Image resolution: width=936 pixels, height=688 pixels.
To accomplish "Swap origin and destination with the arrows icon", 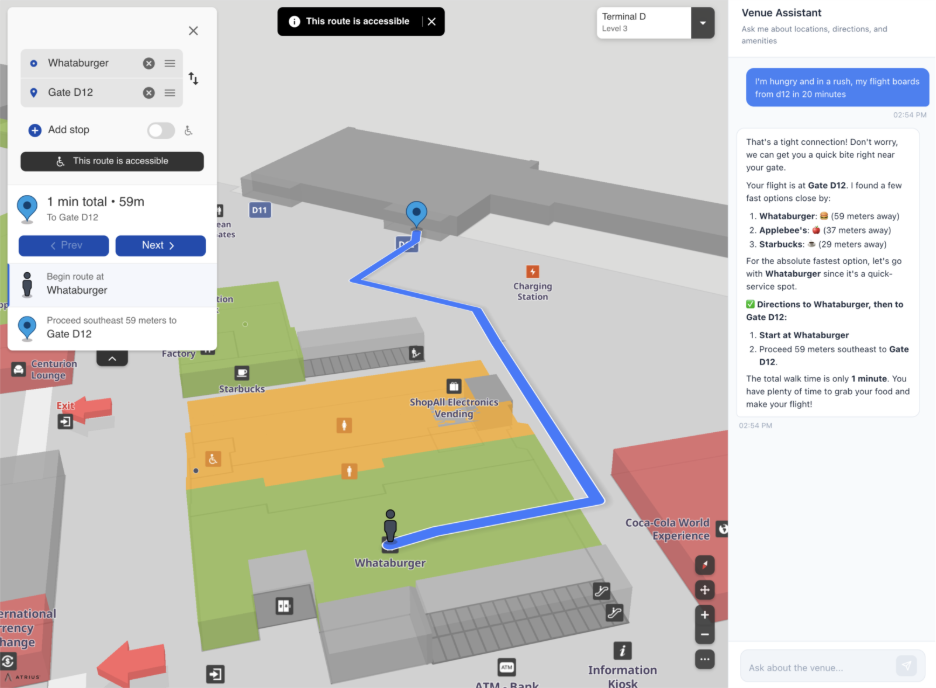I will pyautogui.click(x=193, y=79).
